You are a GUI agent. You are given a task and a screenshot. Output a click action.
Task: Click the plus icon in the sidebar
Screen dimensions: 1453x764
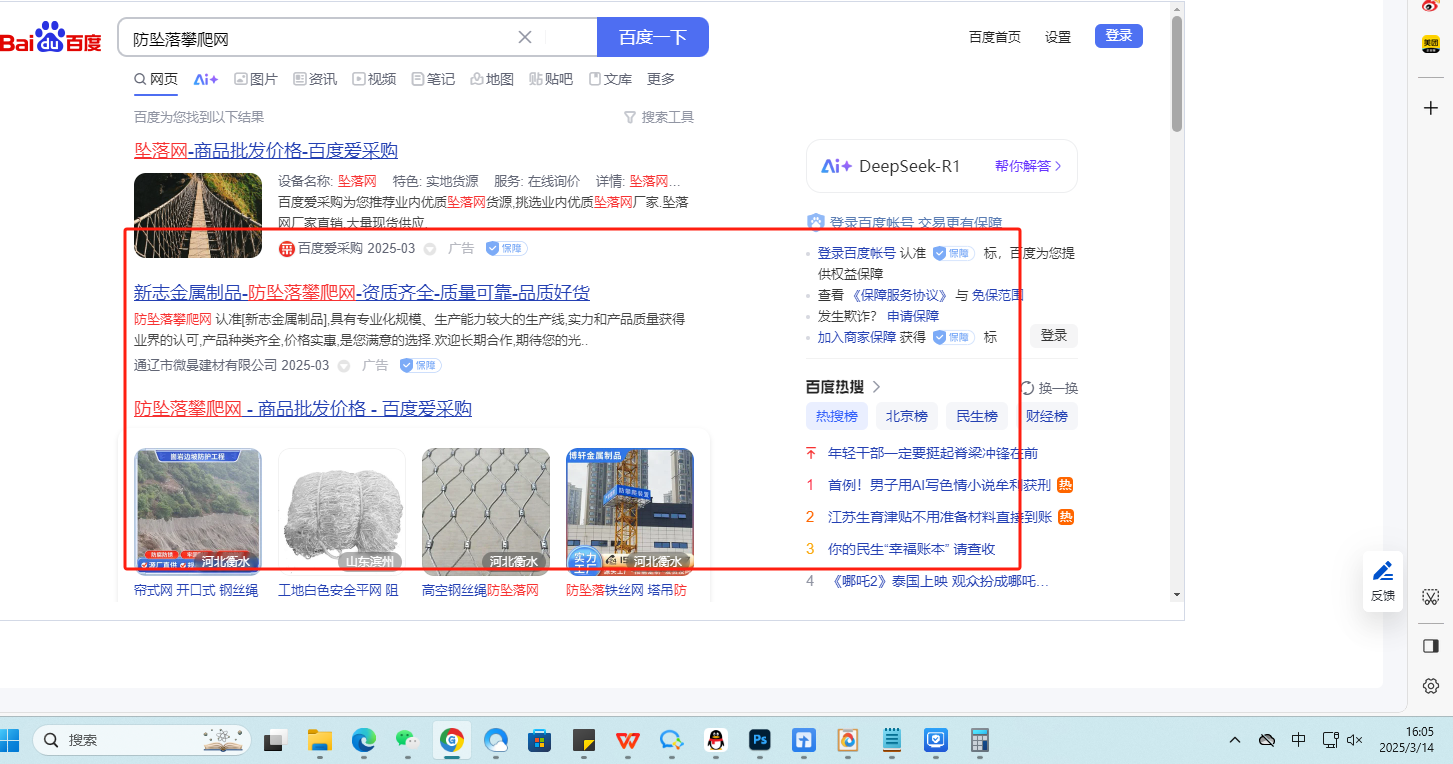(1430, 107)
